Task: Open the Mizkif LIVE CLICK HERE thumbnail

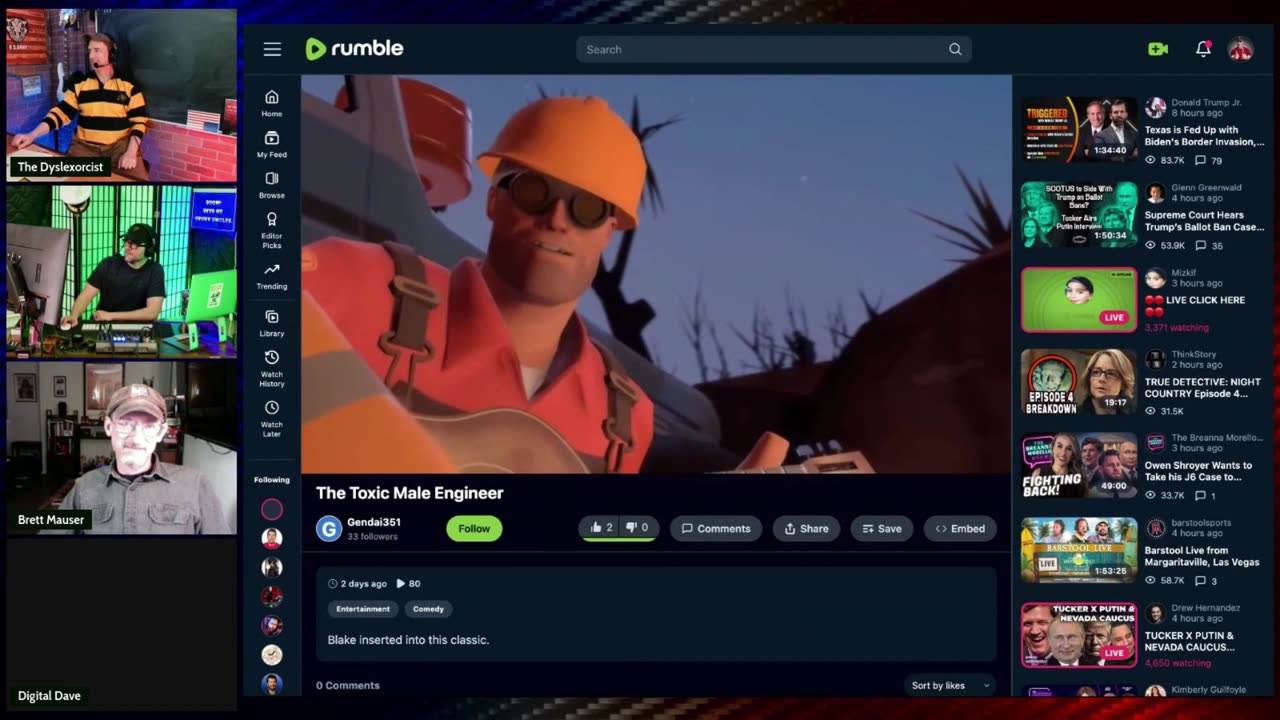Action: click(x=1079, y=299)
